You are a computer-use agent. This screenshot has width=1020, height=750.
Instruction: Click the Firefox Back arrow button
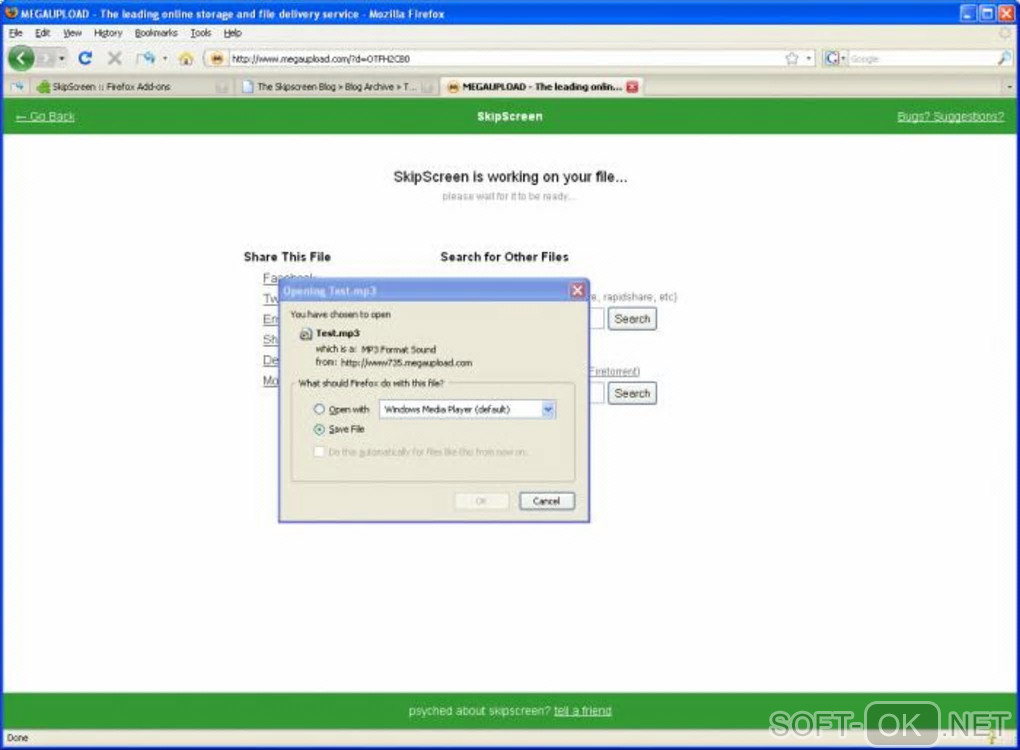coord(21,59)
